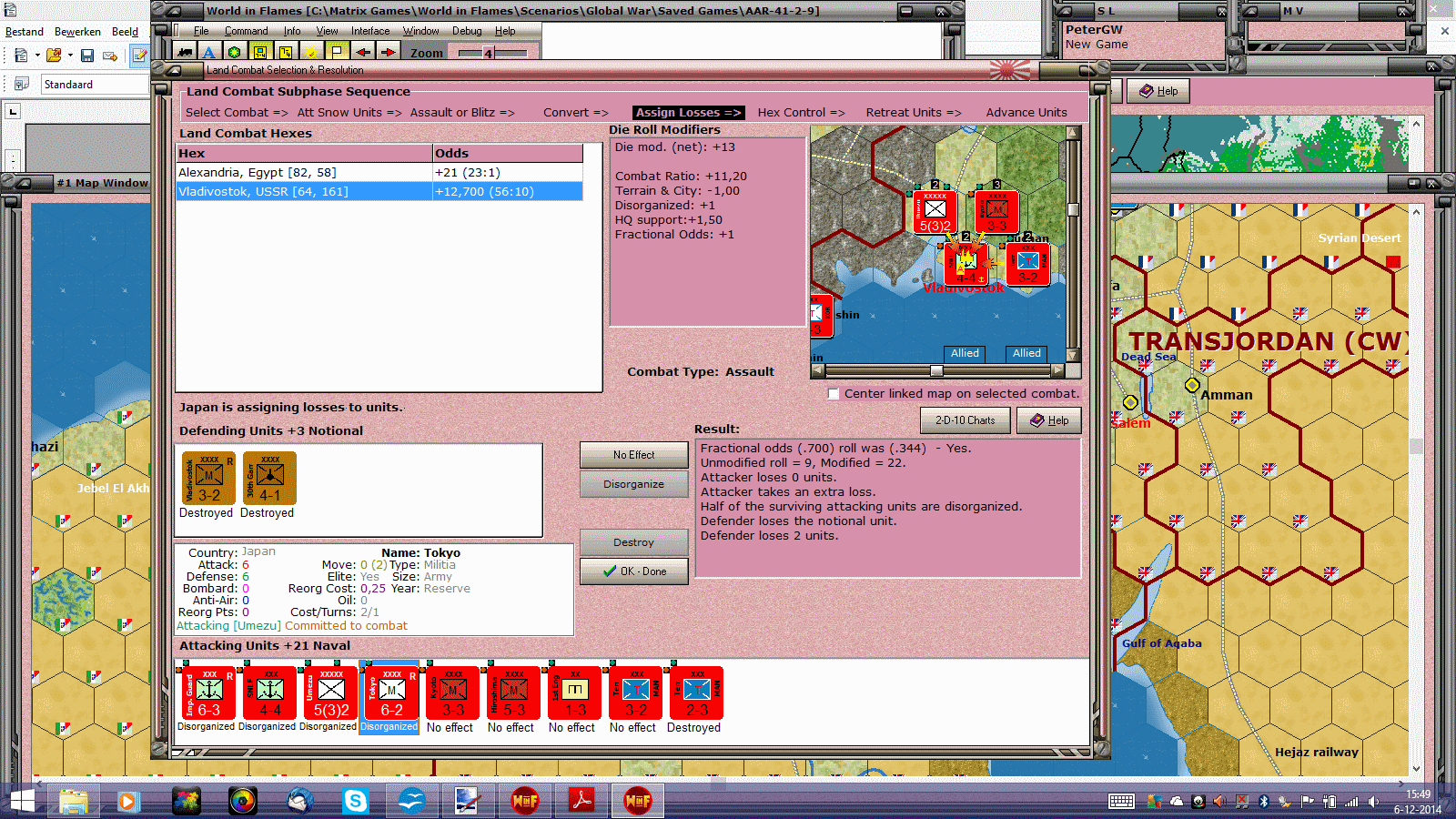Select the Kyoto 3-3 attacking unit
1456x819 pixels.
coord(452,693)
